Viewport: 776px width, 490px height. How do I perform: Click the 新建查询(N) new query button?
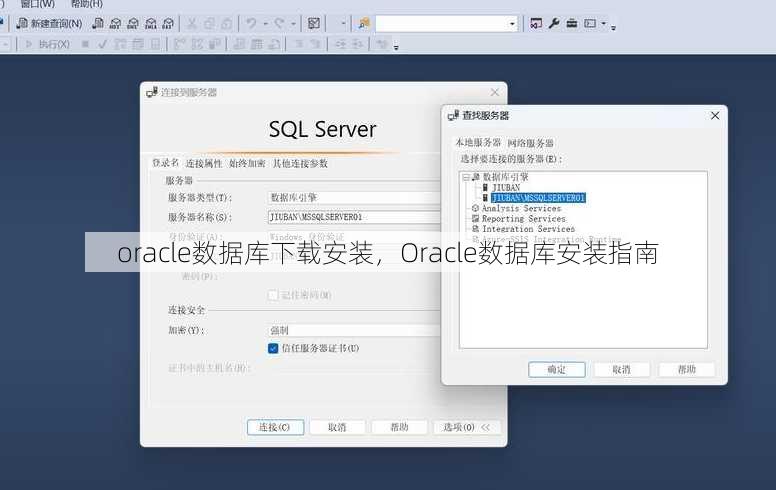49,23
